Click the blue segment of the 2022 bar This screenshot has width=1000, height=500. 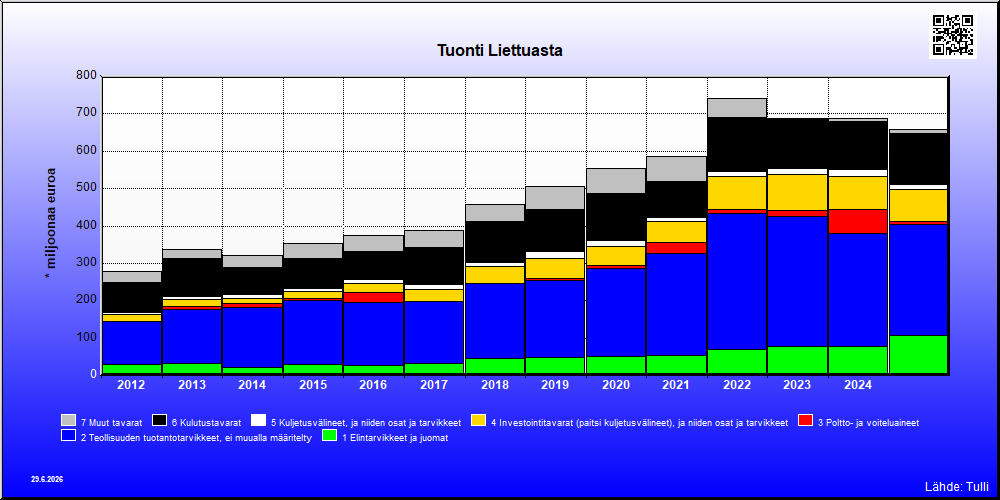click(x=737, y=281)
